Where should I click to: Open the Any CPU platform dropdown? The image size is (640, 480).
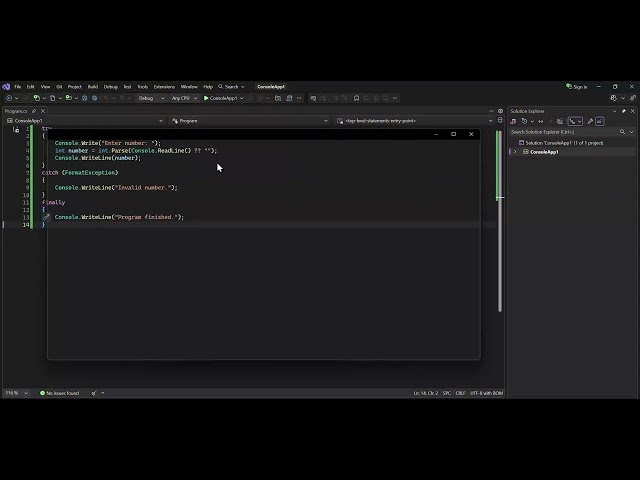184,98
